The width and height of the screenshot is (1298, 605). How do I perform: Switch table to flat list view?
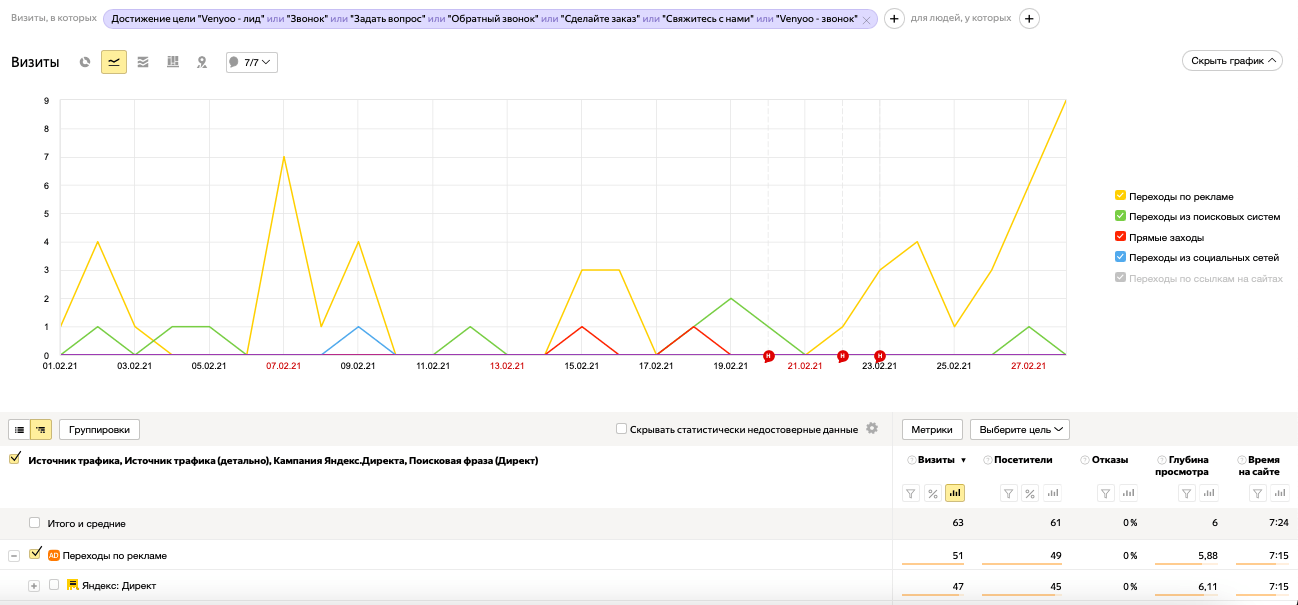pyautogui.click(x=19, y=429)
